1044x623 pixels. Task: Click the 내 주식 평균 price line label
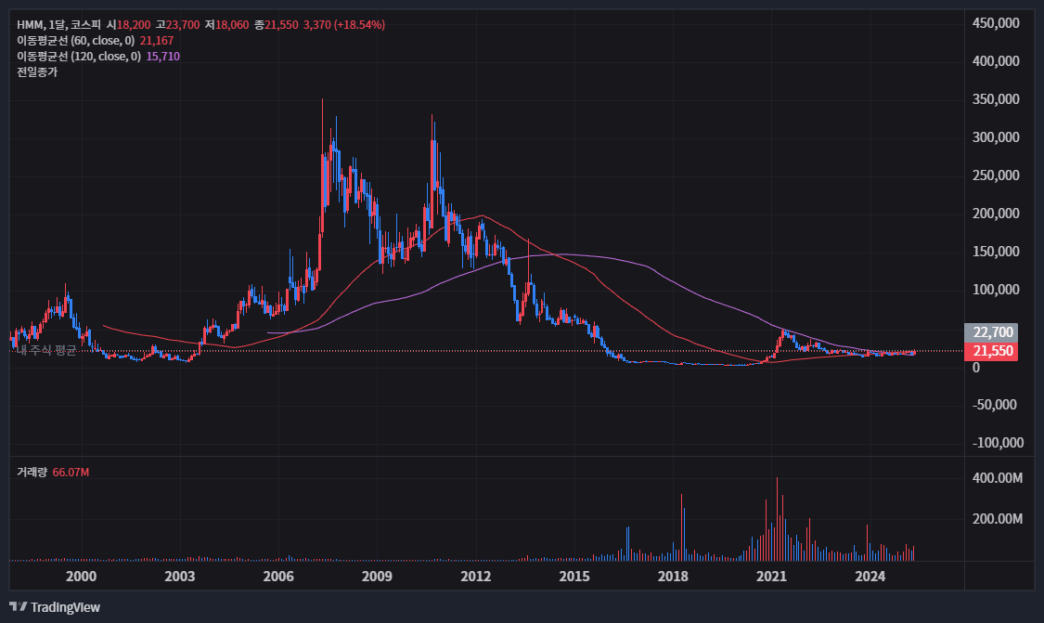[x=46, y=350]
